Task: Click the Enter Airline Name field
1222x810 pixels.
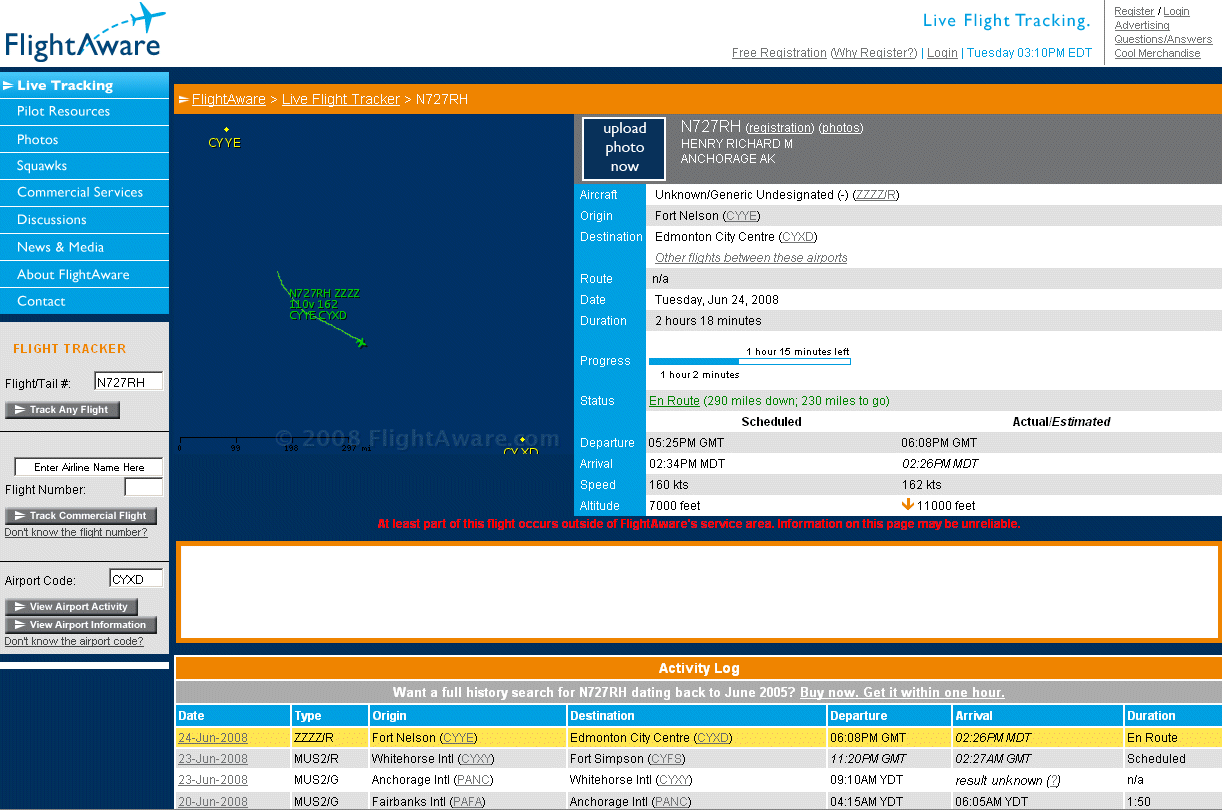Action: coord(89,467)
